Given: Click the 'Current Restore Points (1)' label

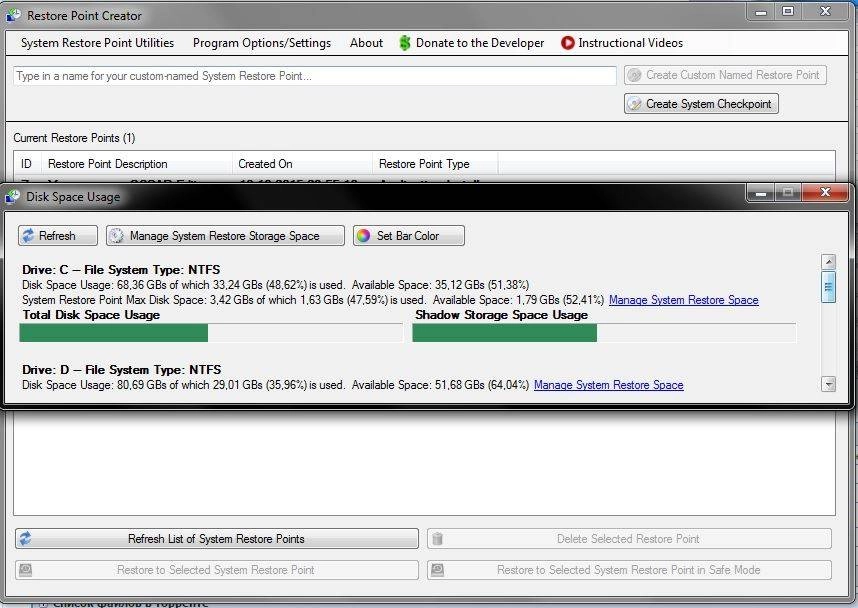Looking at the screenshot, I should [x=74, y=137].
